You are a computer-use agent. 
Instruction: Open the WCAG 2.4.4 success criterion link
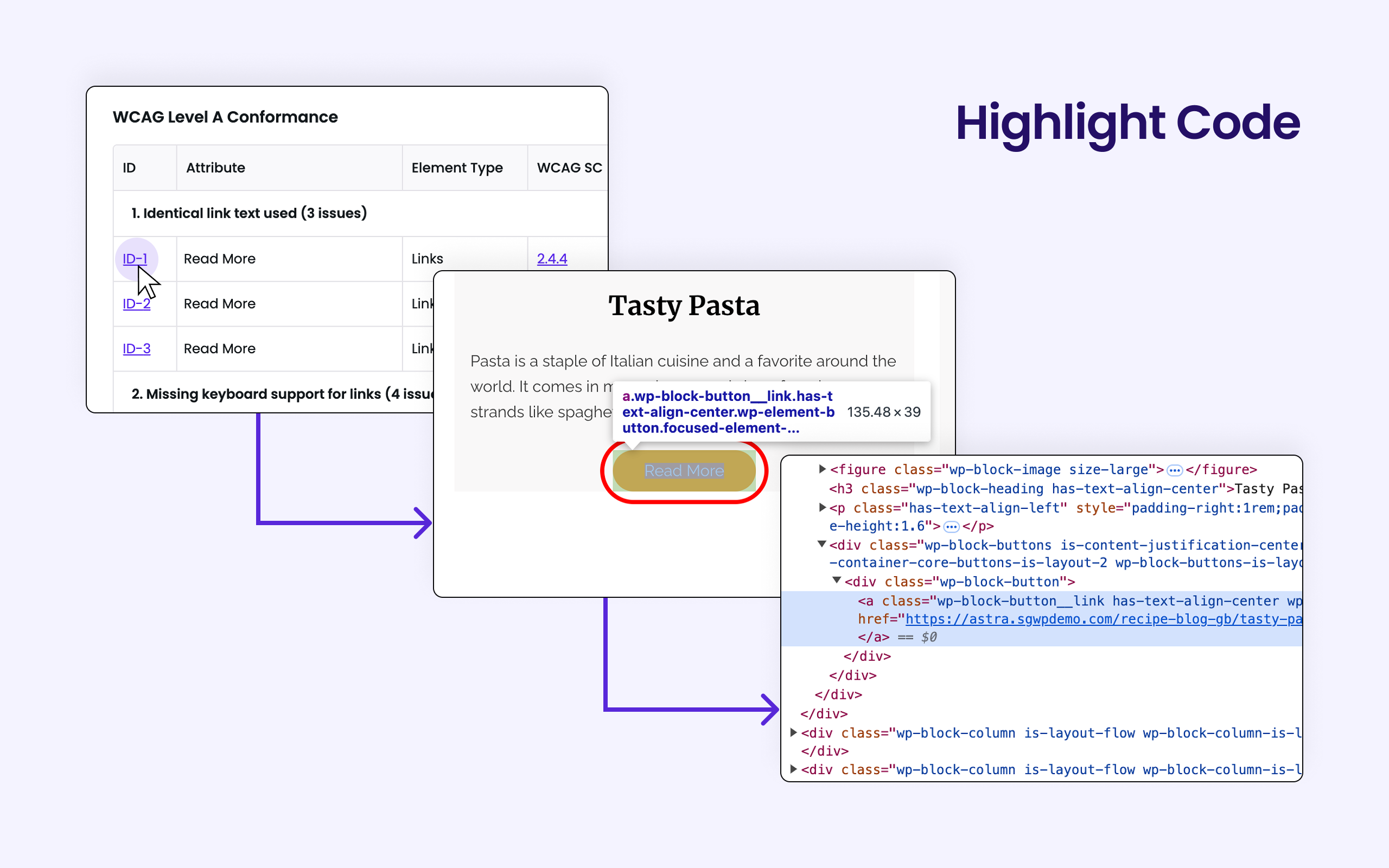pos(552,259)
